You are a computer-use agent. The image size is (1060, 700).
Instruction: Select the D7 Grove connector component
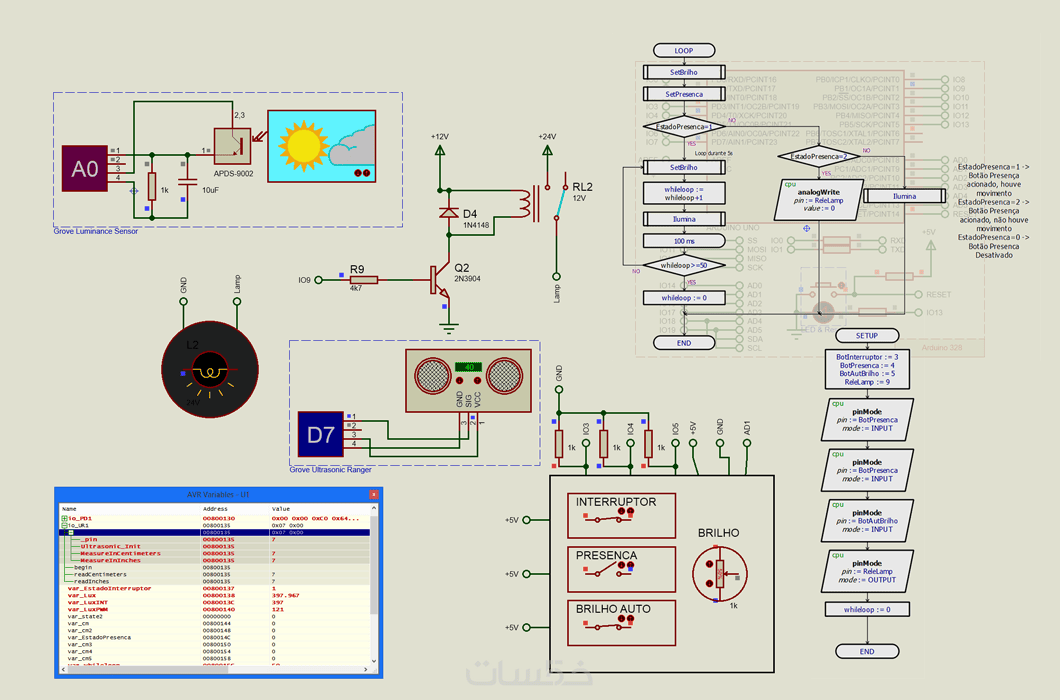[320, 434]
